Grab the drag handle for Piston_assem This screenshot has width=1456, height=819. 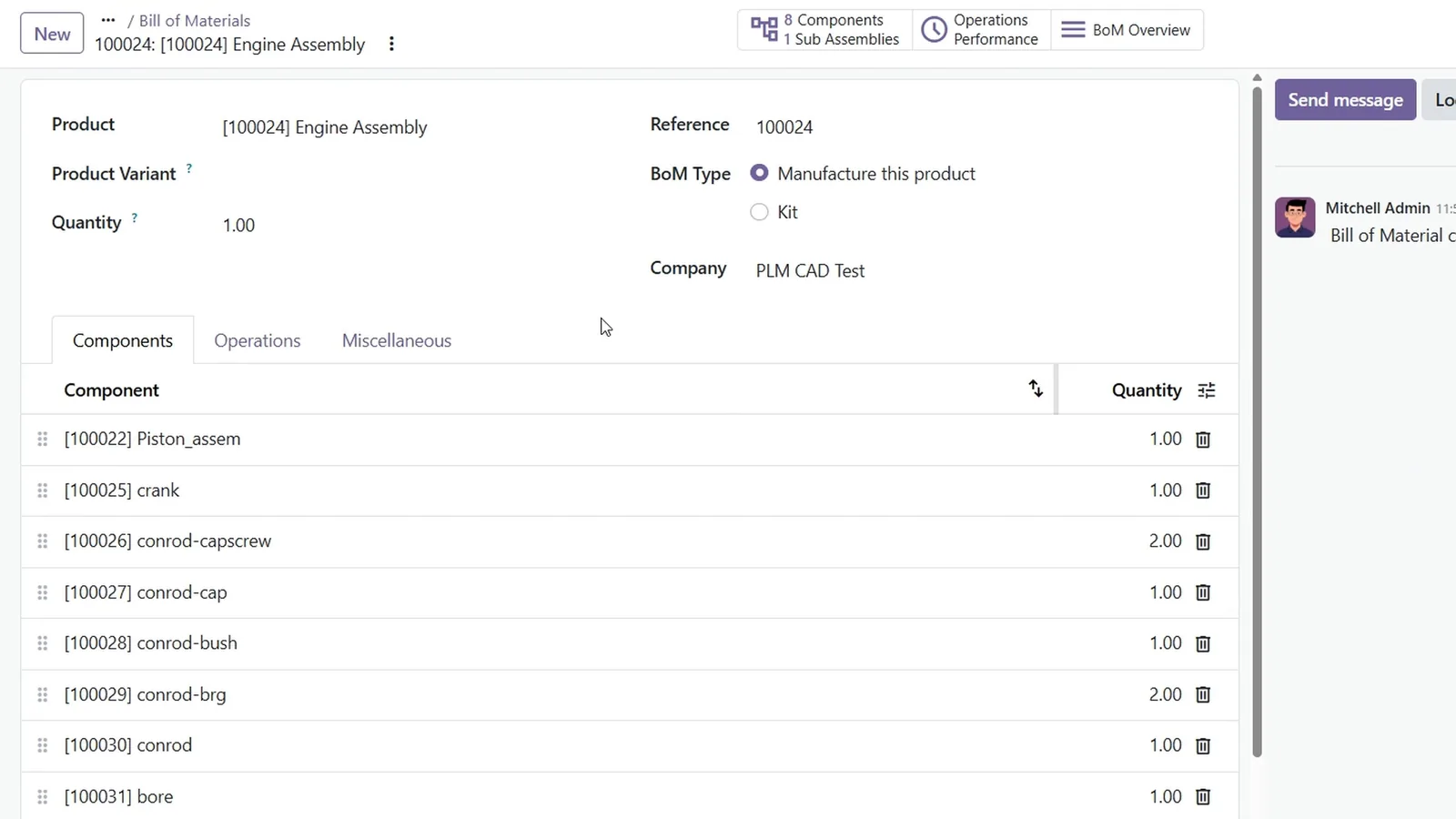[42, 439]
